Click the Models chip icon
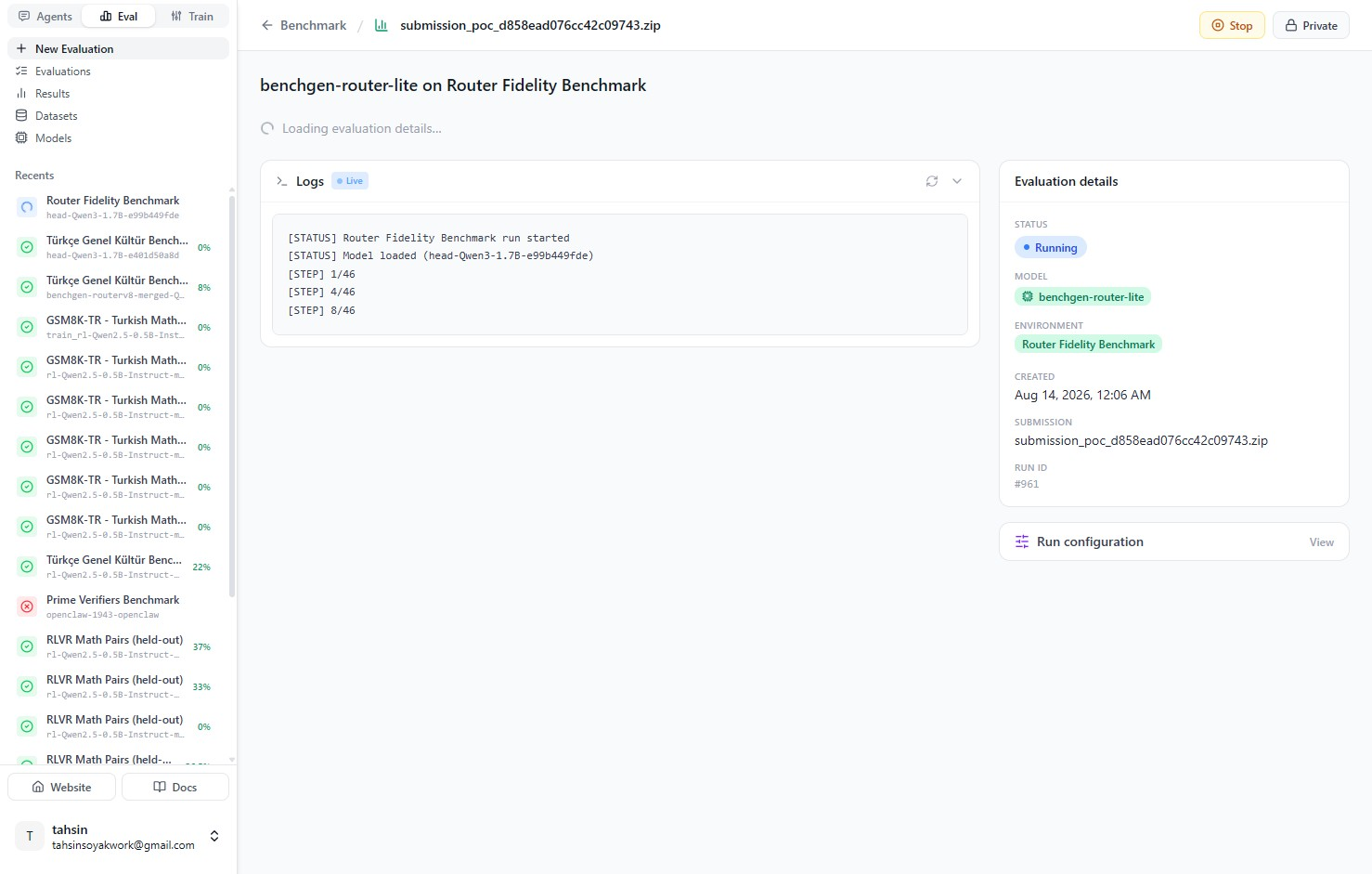Screen dimensions: 1372x874 click(x=21, y=137)
